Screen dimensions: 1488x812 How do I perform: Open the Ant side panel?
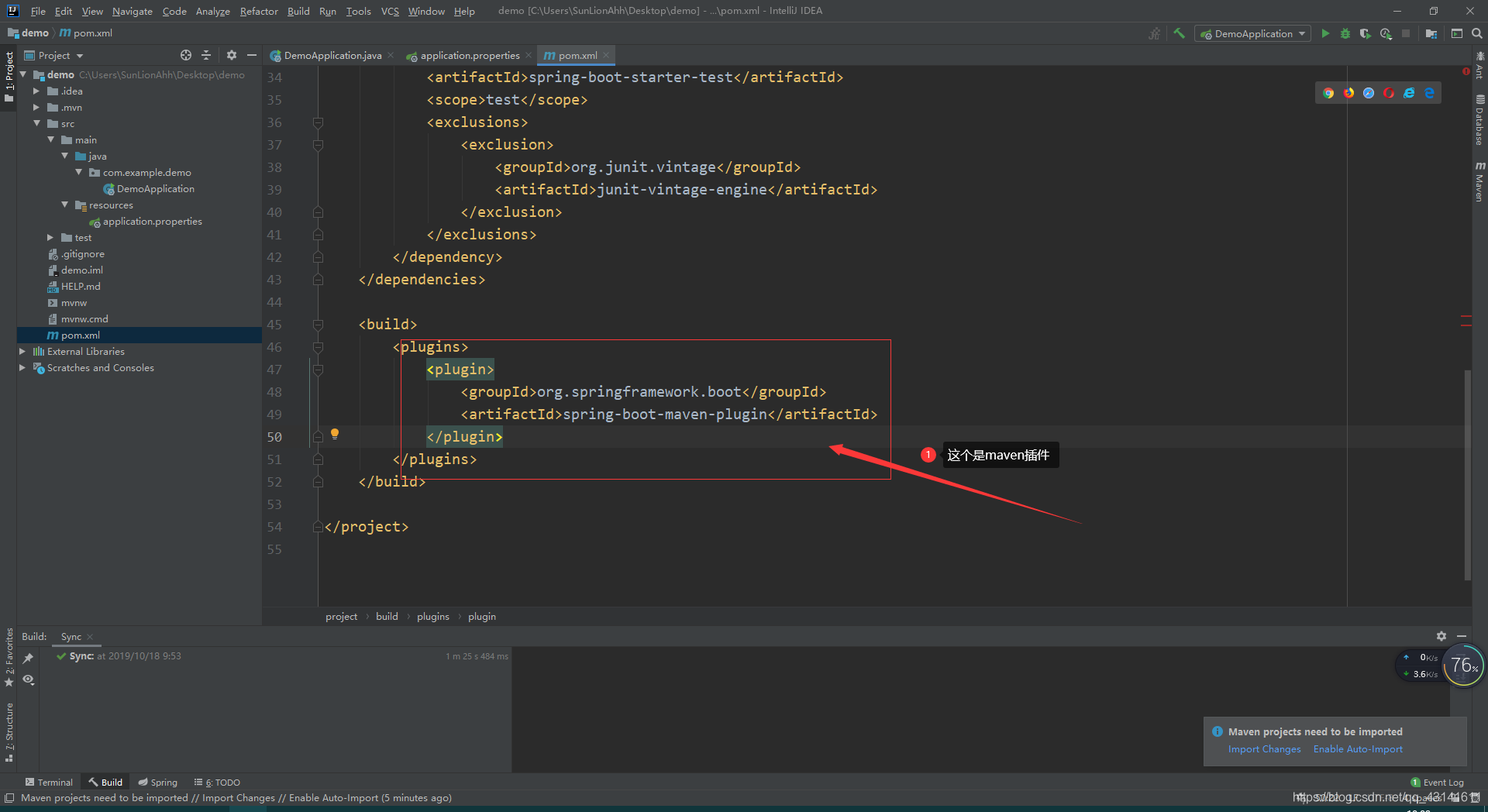pos(1479,65)
